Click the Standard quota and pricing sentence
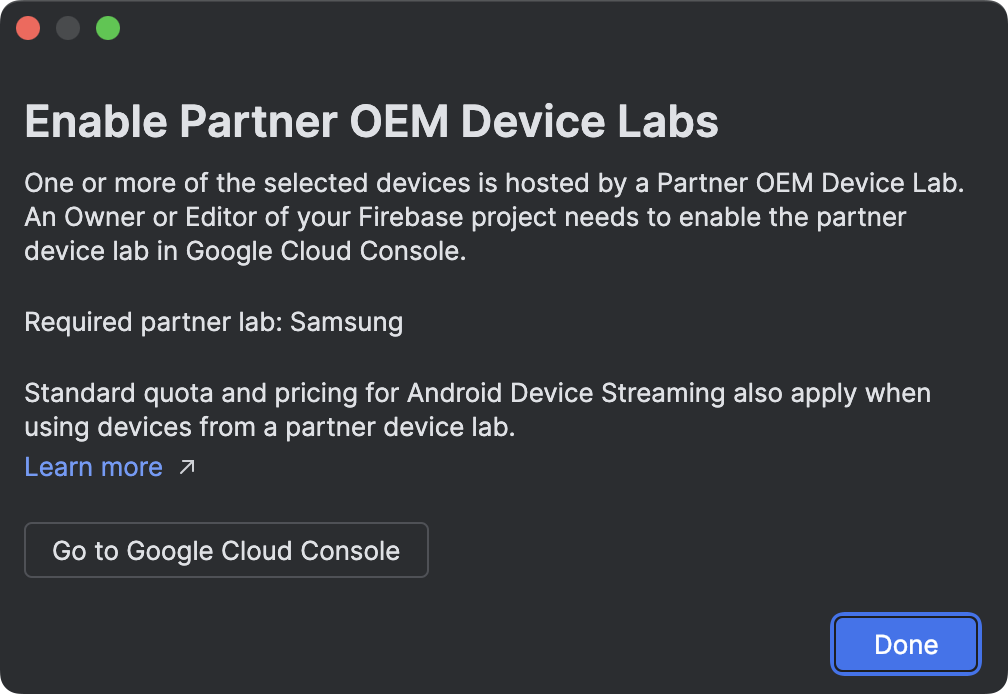 click(477, 393)
